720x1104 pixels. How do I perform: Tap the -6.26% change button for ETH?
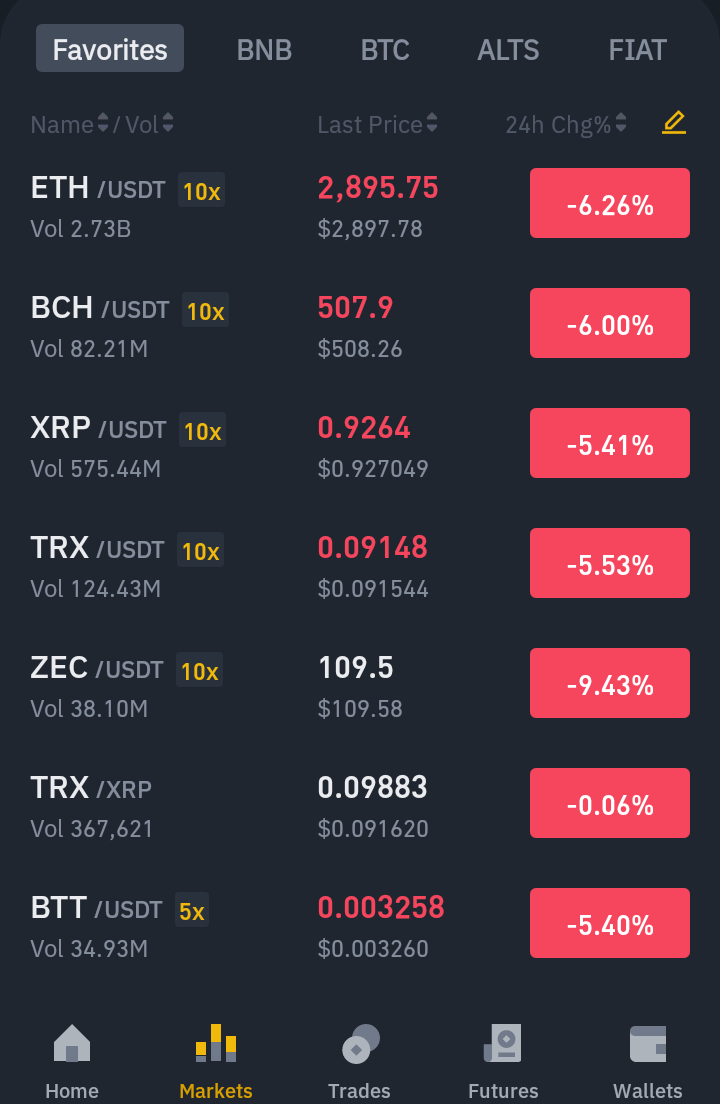point(610,203)
